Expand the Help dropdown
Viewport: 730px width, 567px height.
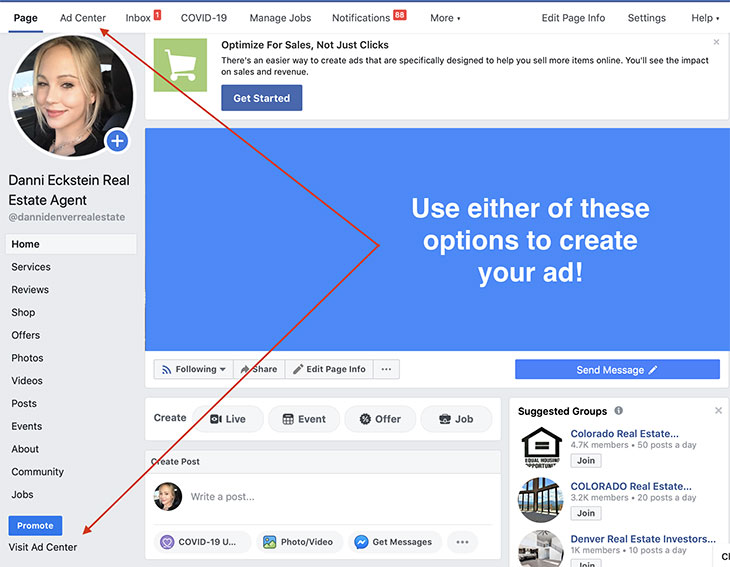click(705, 18)
